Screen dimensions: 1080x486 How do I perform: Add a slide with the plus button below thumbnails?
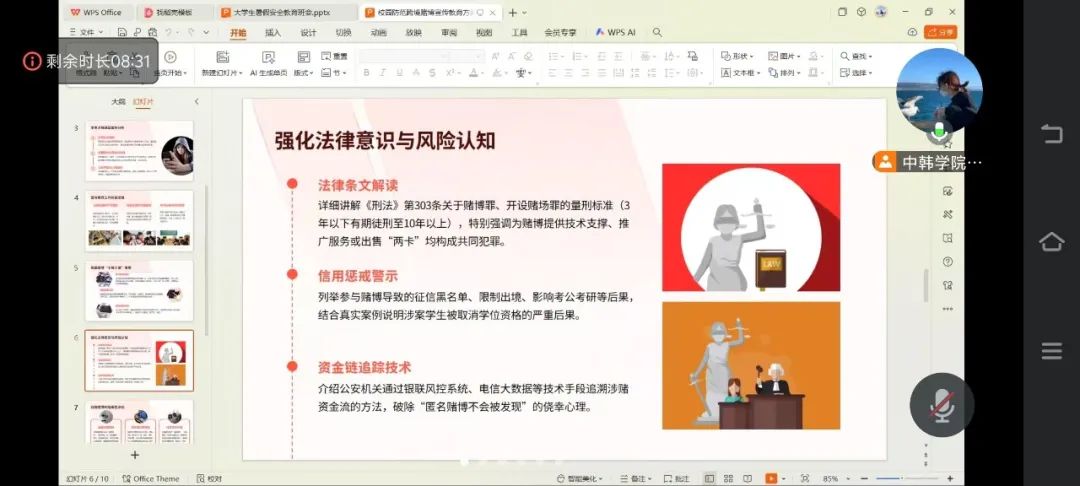(135, 454)
